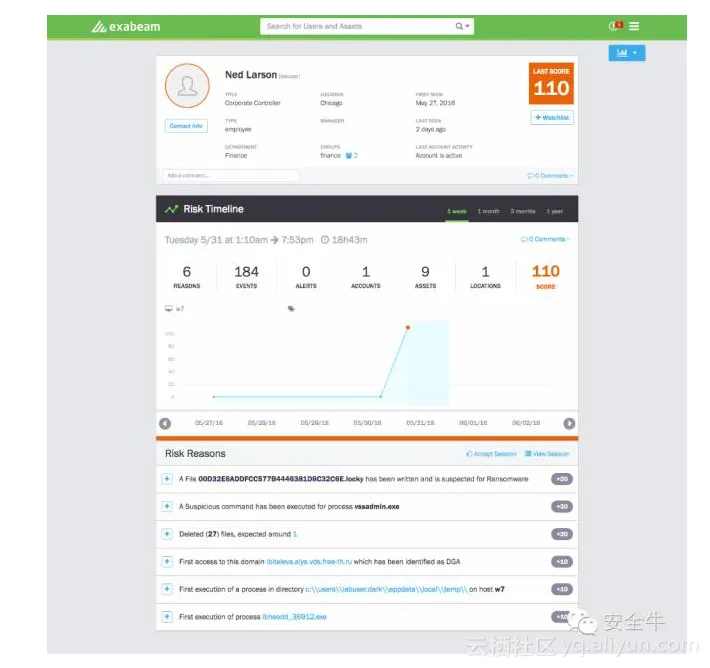This screenshot has width=710, height=668.
Task: Open the DGA domain link
Action: click(309, 562)
